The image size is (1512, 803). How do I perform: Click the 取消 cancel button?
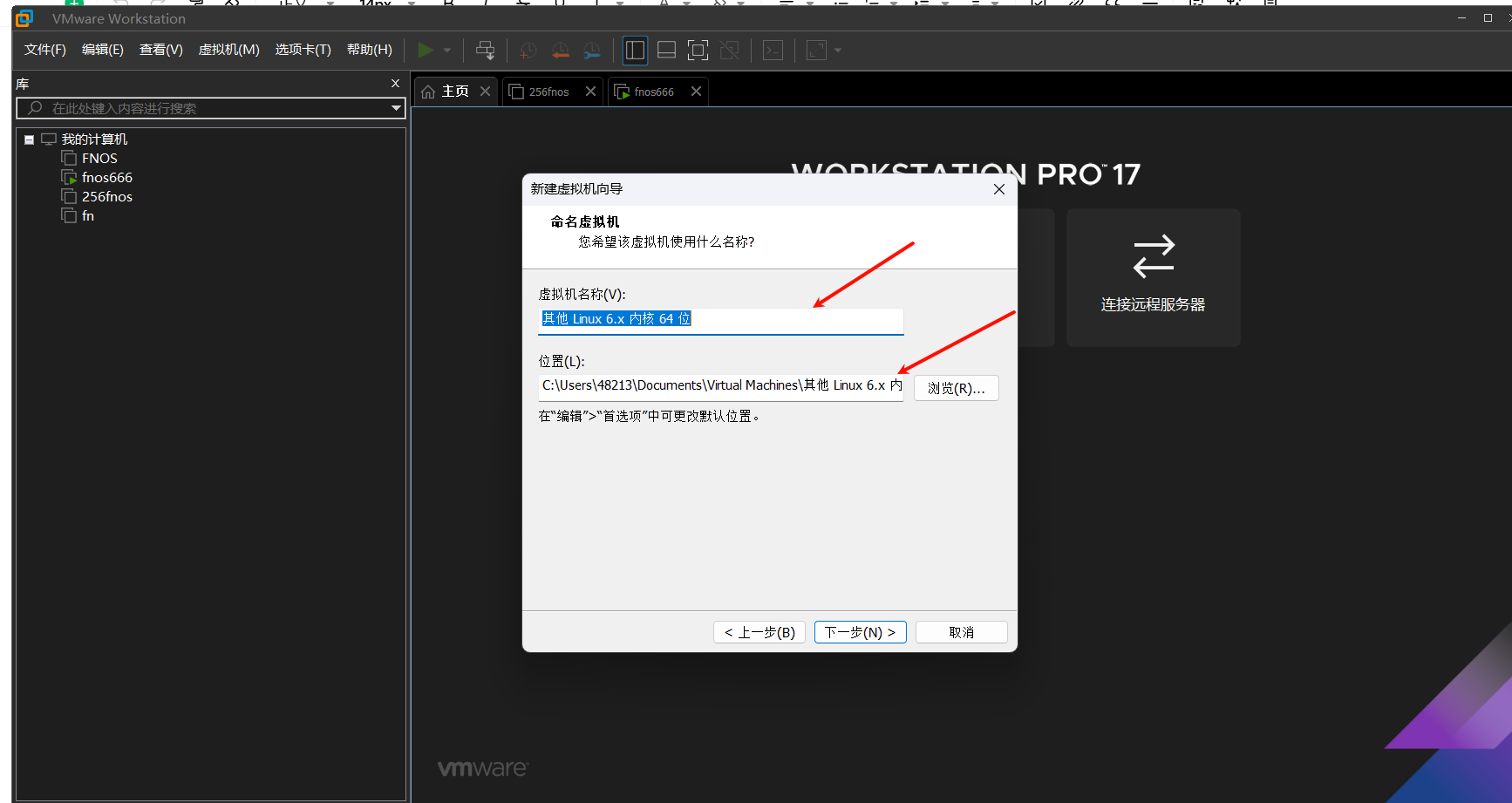[962, 632]
